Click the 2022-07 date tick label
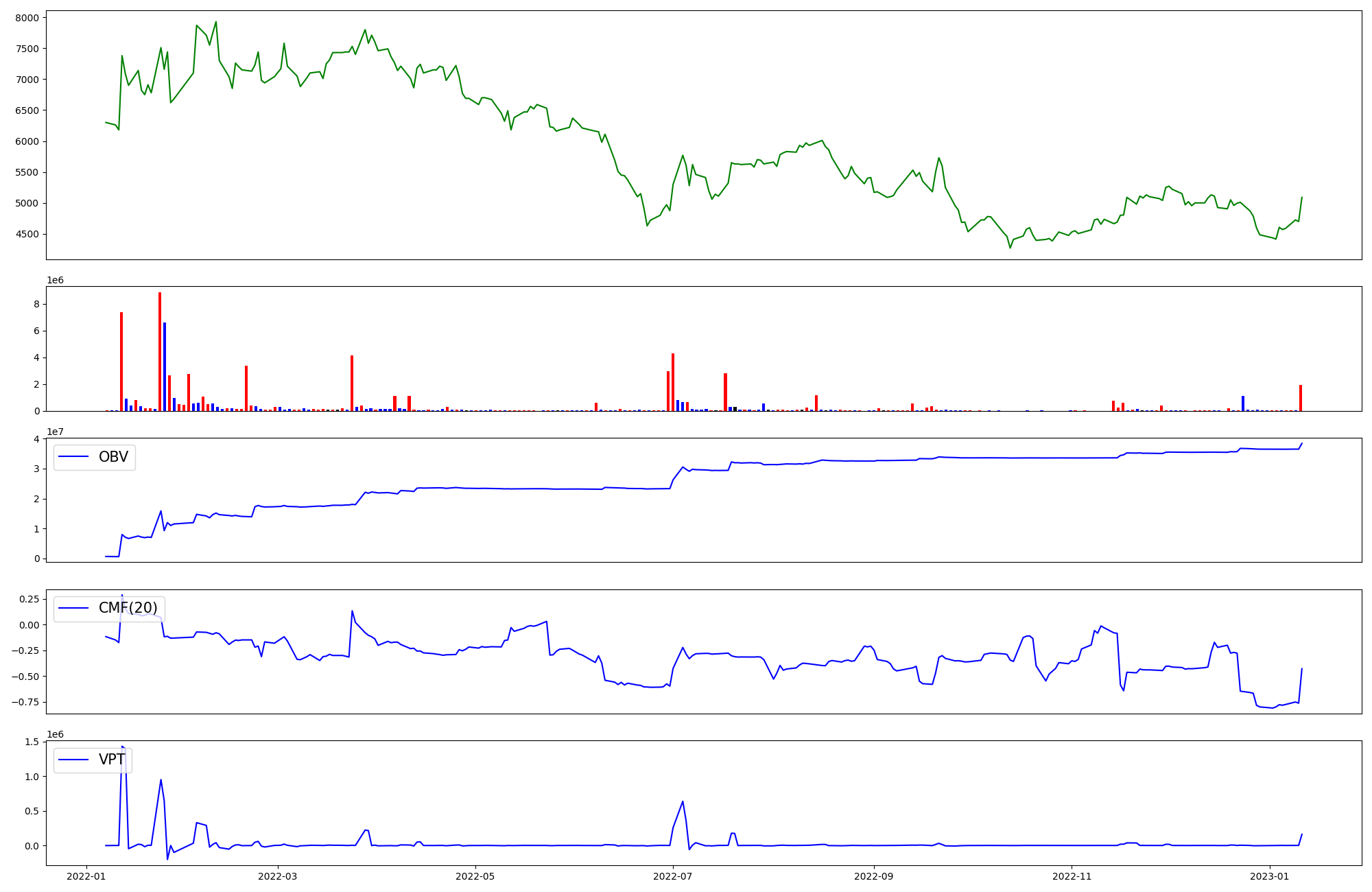Viewport: 1372px width, 892px height. pos(673,876)
